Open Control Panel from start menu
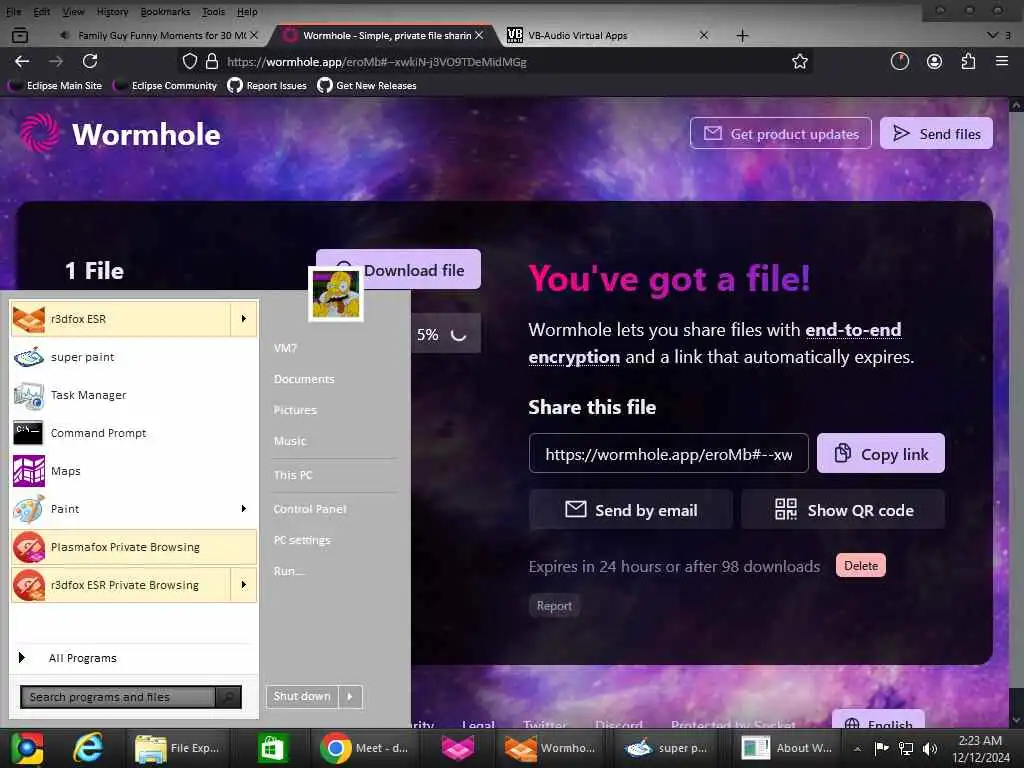The image size is (1024, 768). (x=310, y=509)
